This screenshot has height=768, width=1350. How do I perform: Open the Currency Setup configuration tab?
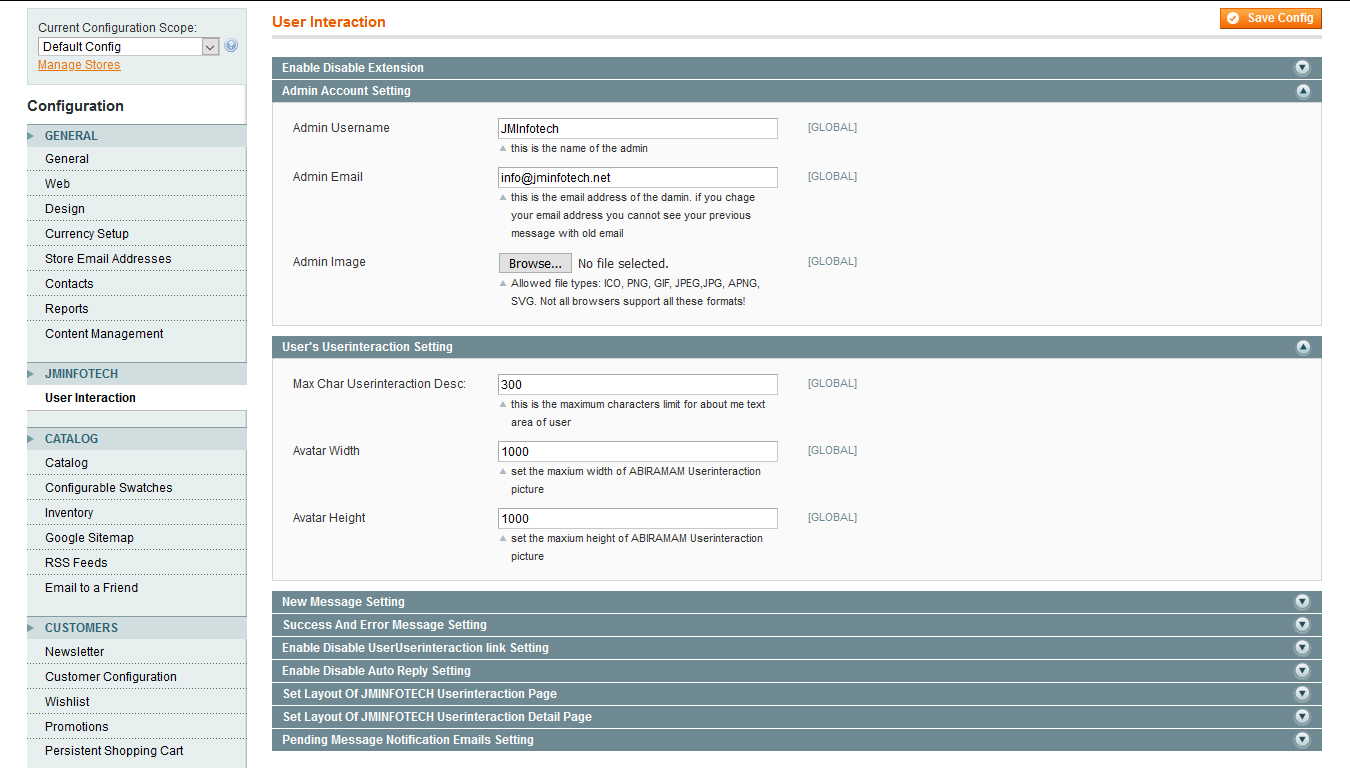pyautogui.click(x=87, y=234)
